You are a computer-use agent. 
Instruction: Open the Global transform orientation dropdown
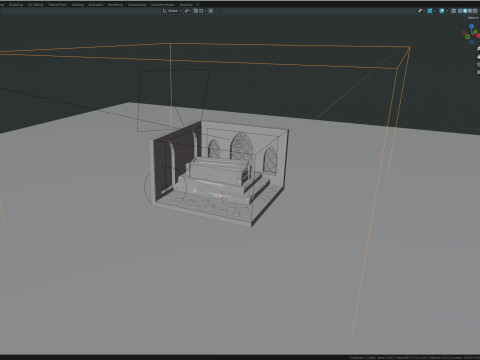172,11
